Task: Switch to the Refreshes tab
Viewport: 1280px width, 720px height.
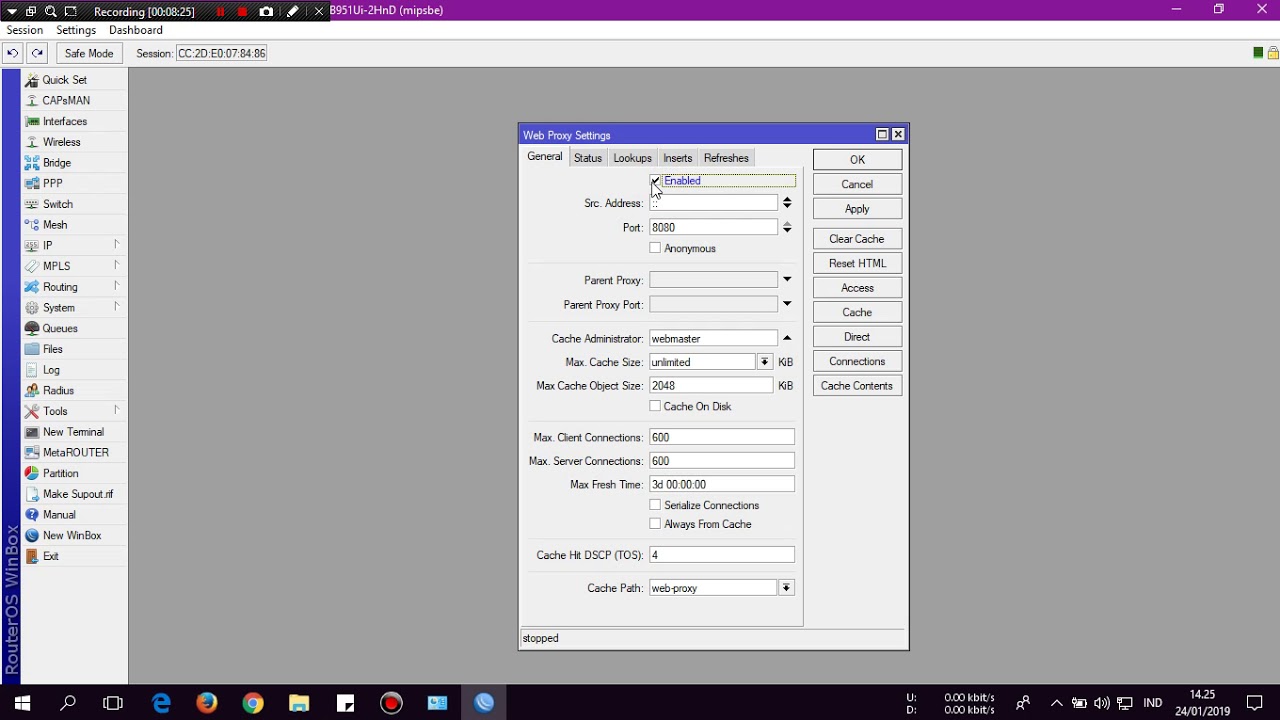Action: [726, 158]
